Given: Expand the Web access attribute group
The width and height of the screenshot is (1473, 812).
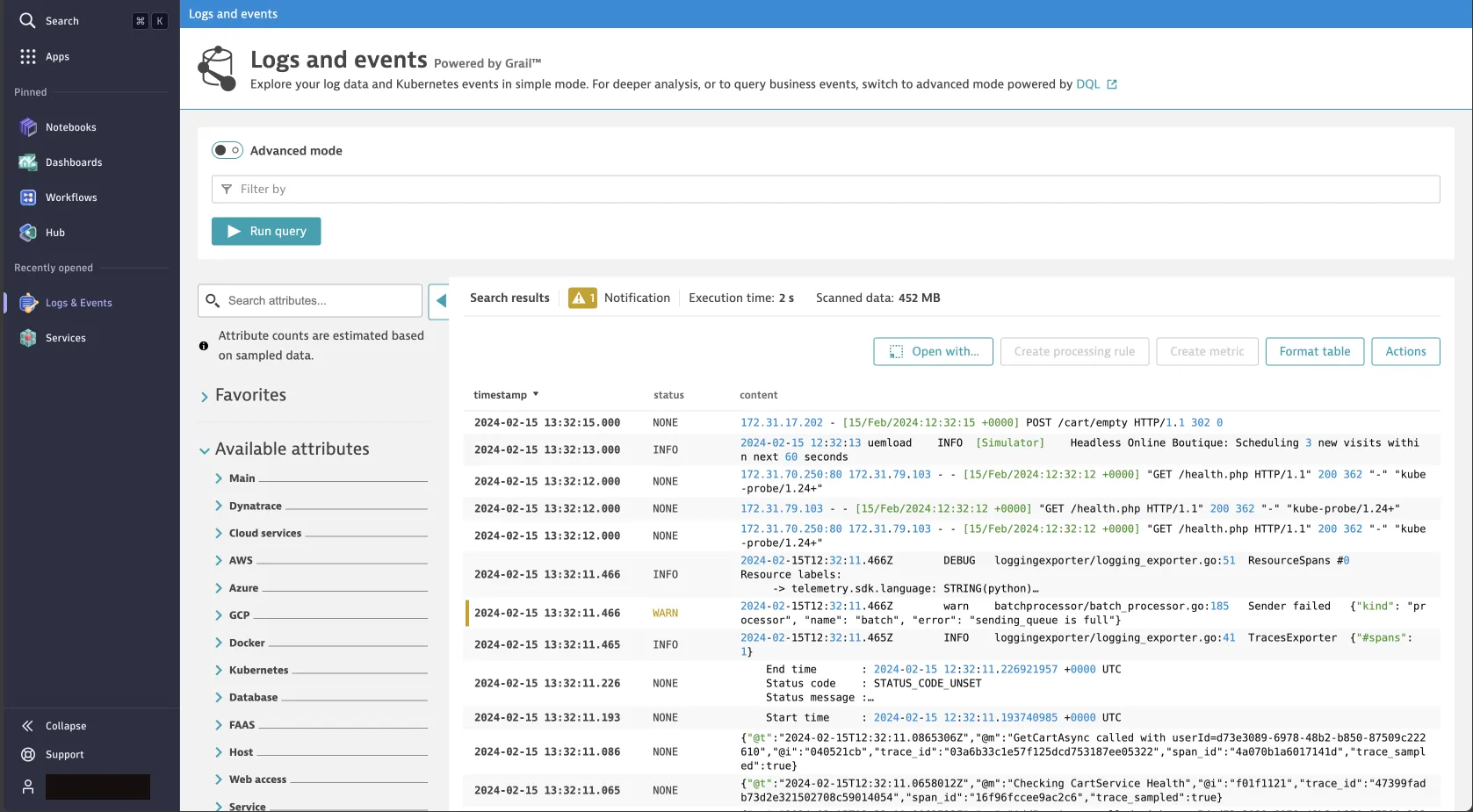Looking at the screenshot, I should 219,780.
